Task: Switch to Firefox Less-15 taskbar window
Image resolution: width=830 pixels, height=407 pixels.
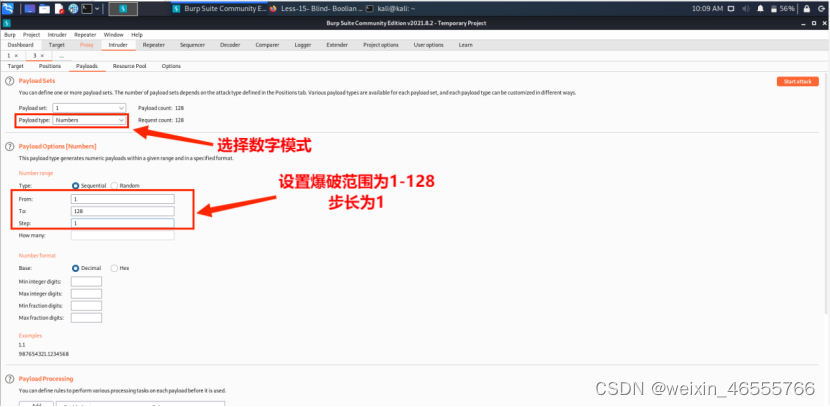Action: 316,8
